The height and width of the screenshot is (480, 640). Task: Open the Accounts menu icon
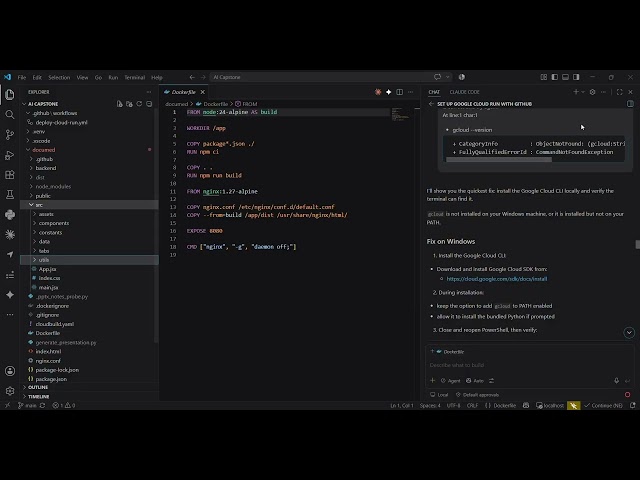pos(10,371)
